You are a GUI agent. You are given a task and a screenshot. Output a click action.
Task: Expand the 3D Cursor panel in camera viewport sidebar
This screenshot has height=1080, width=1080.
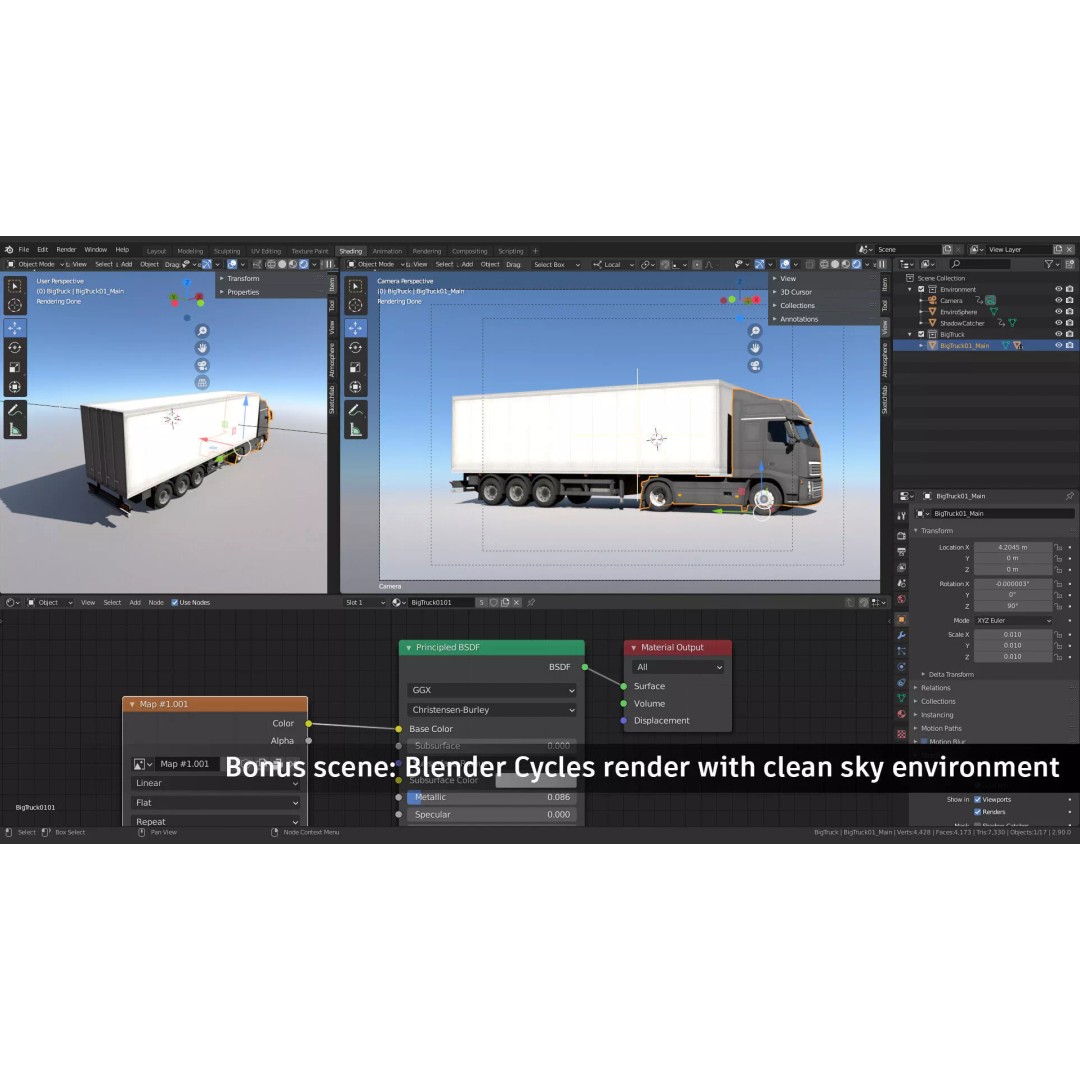[795, 292]
